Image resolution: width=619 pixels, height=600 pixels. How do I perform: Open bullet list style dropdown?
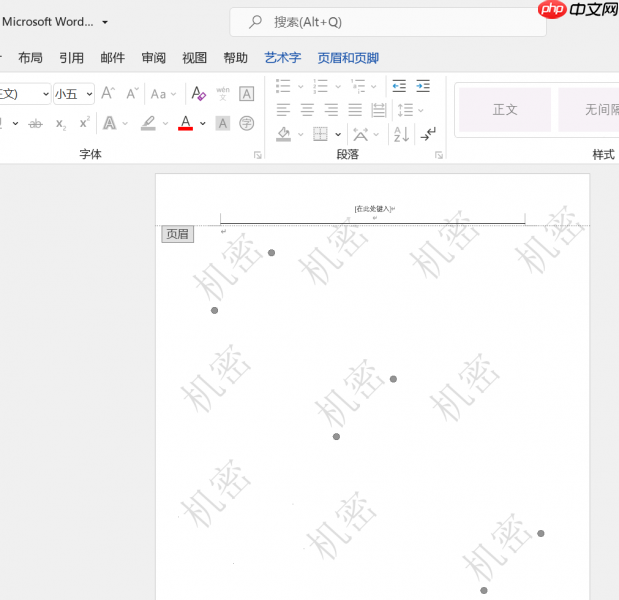coord(300,86)
